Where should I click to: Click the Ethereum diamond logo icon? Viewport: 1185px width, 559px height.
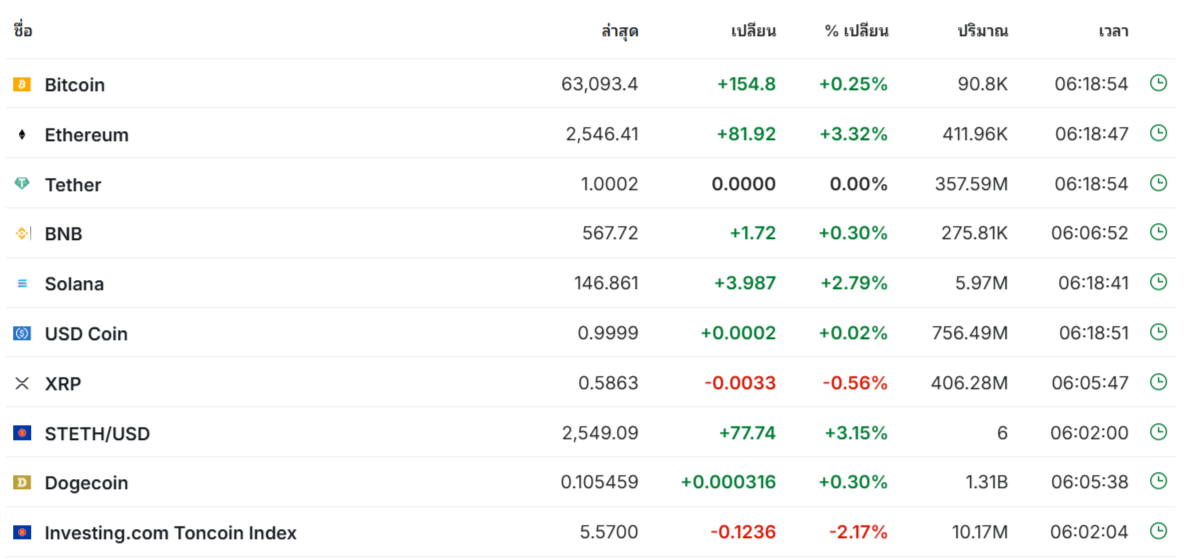[22, 135]
